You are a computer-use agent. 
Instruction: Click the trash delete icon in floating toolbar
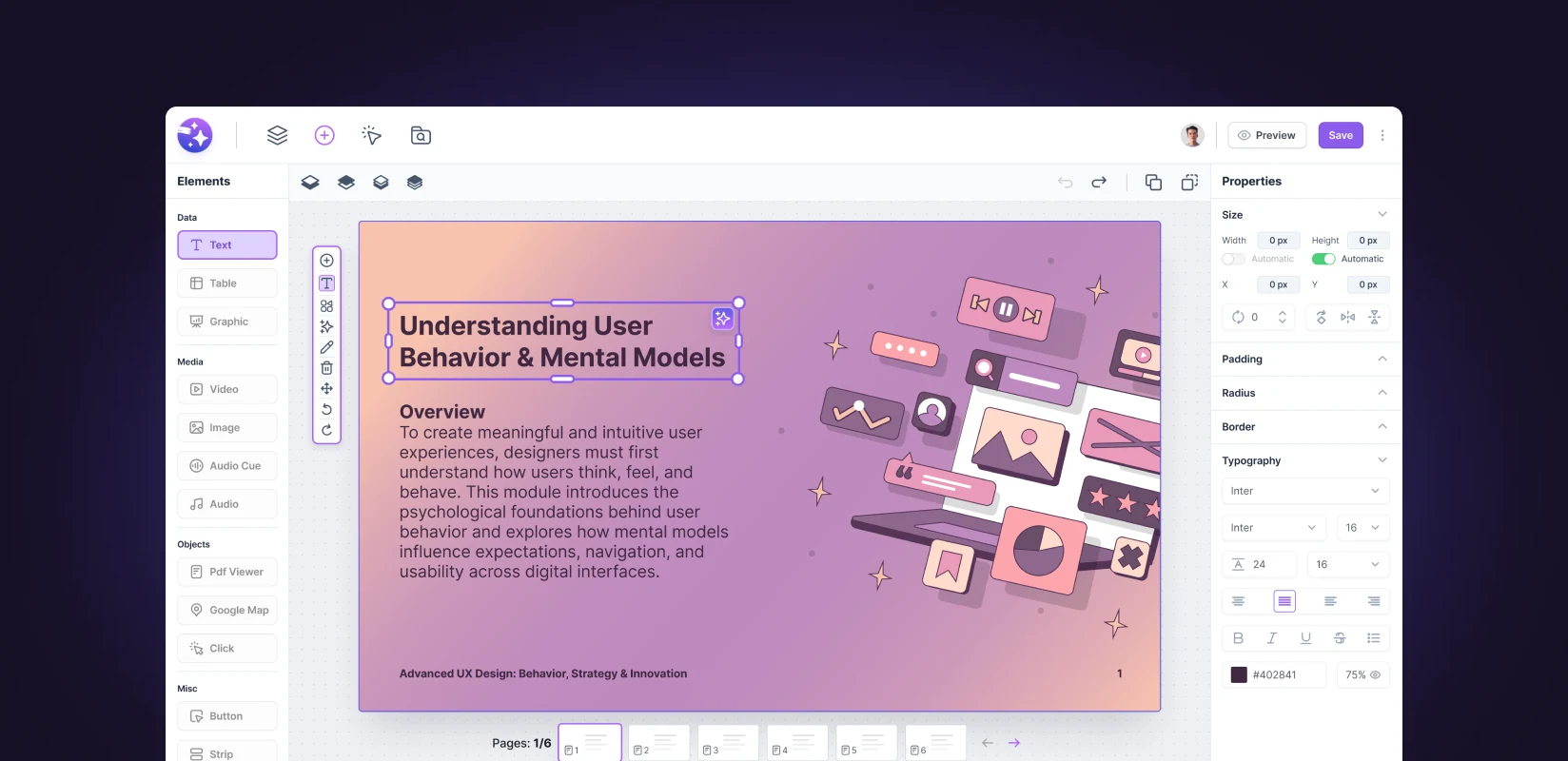[326, 368]
